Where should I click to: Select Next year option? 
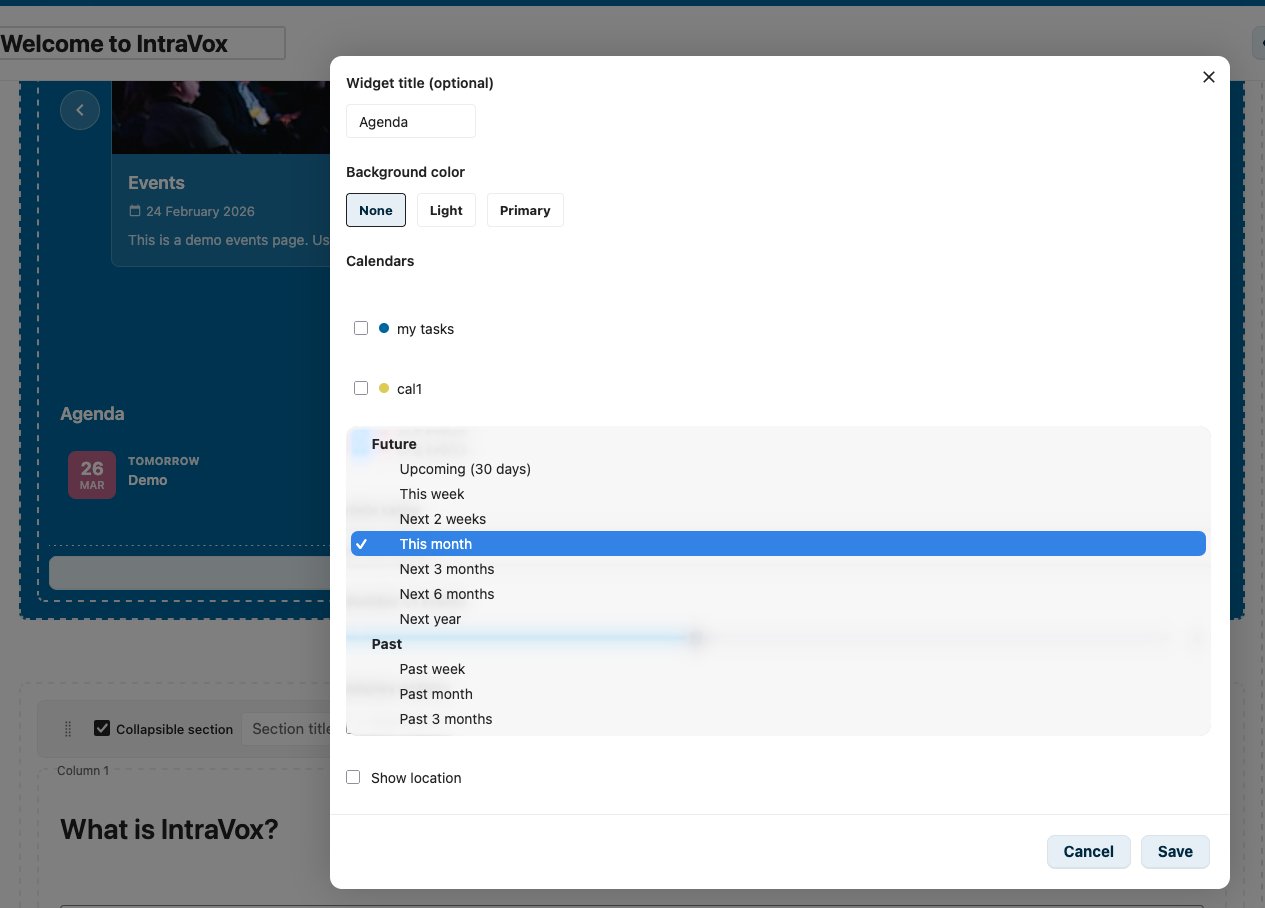click(x=778, y=619)
